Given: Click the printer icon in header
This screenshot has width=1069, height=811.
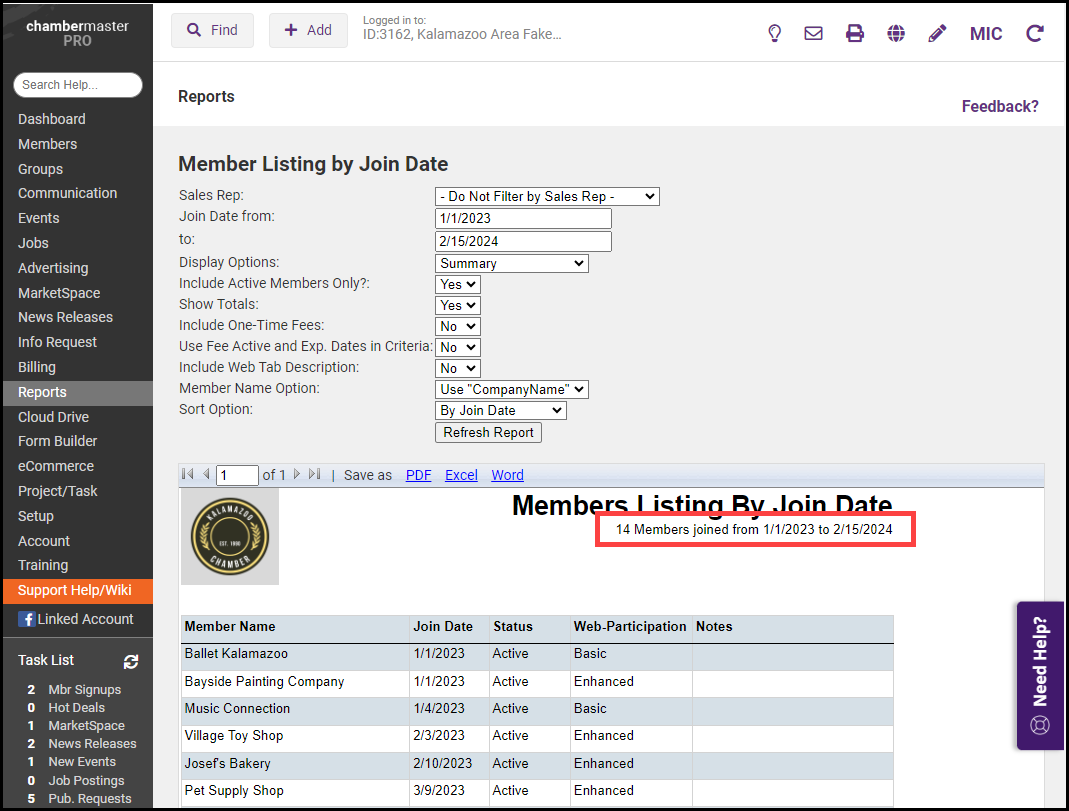Looking at the screenshot, I should 855,33.
